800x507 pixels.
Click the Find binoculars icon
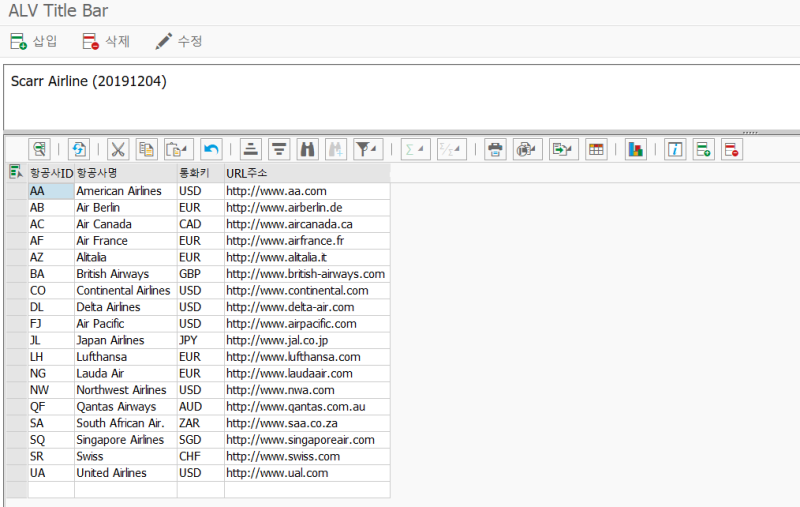[x=308, y=149]
